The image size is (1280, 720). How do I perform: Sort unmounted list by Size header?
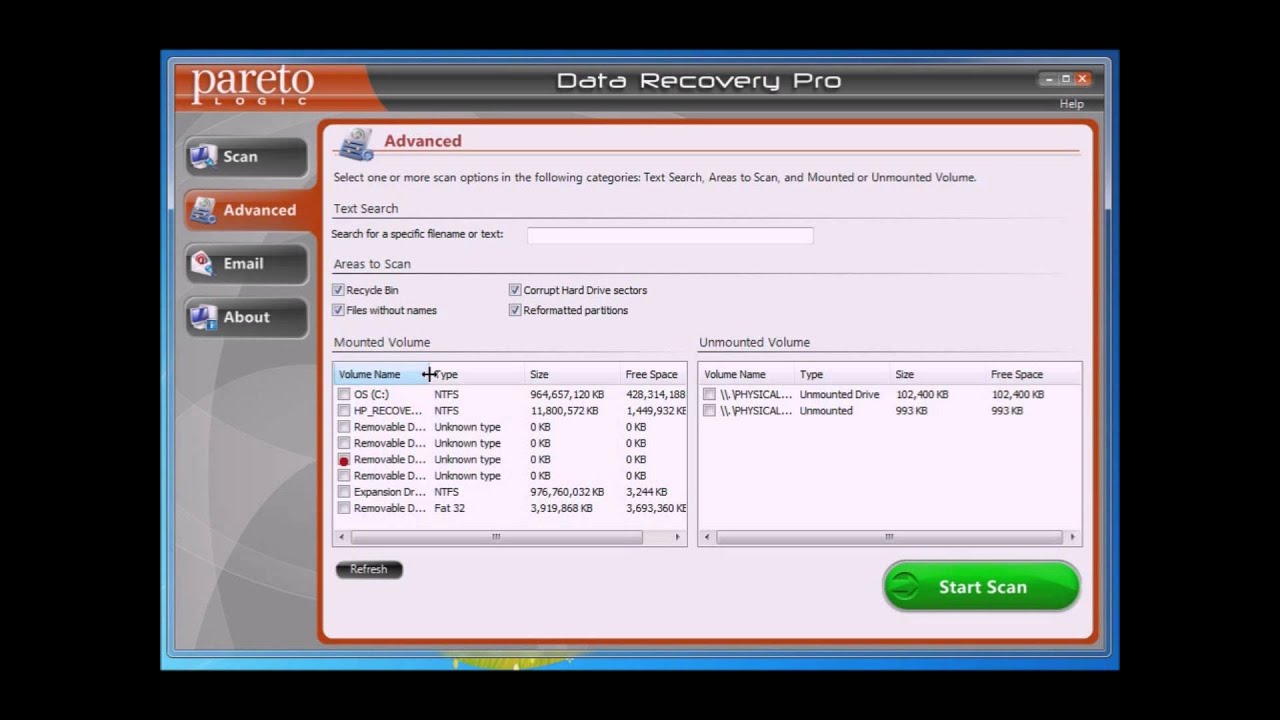tap(938, 374)
